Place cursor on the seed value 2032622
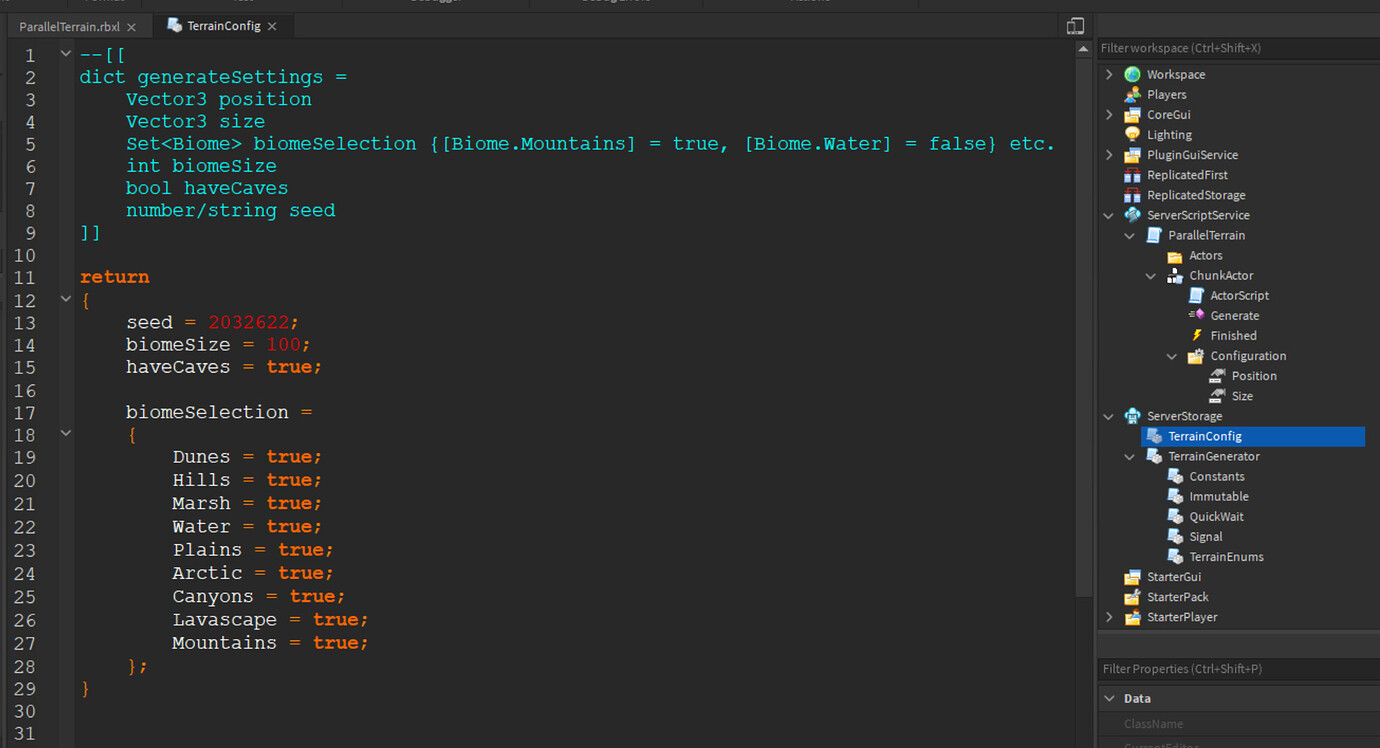This screenshot has width=1380, height=748. pyautogui.click(x=249, y=322)
